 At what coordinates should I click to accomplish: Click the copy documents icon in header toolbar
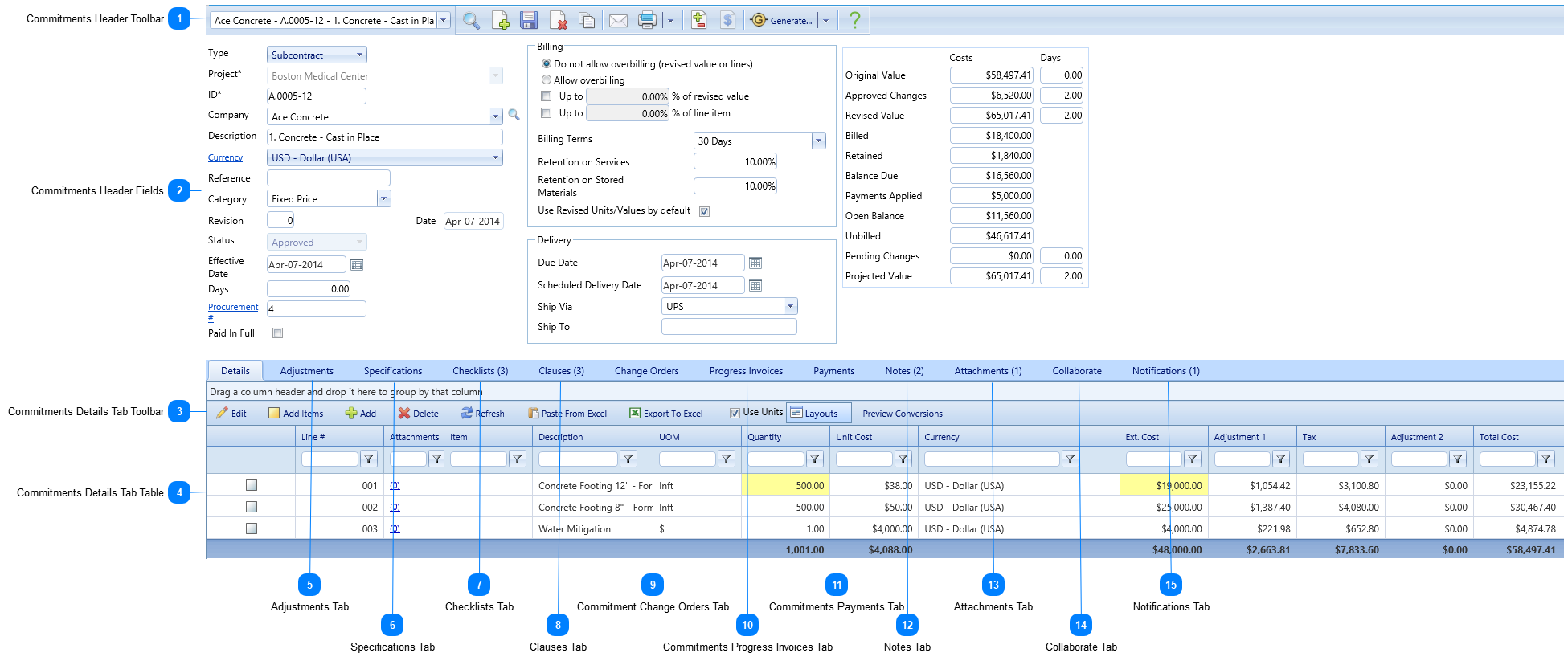[587, 21]
